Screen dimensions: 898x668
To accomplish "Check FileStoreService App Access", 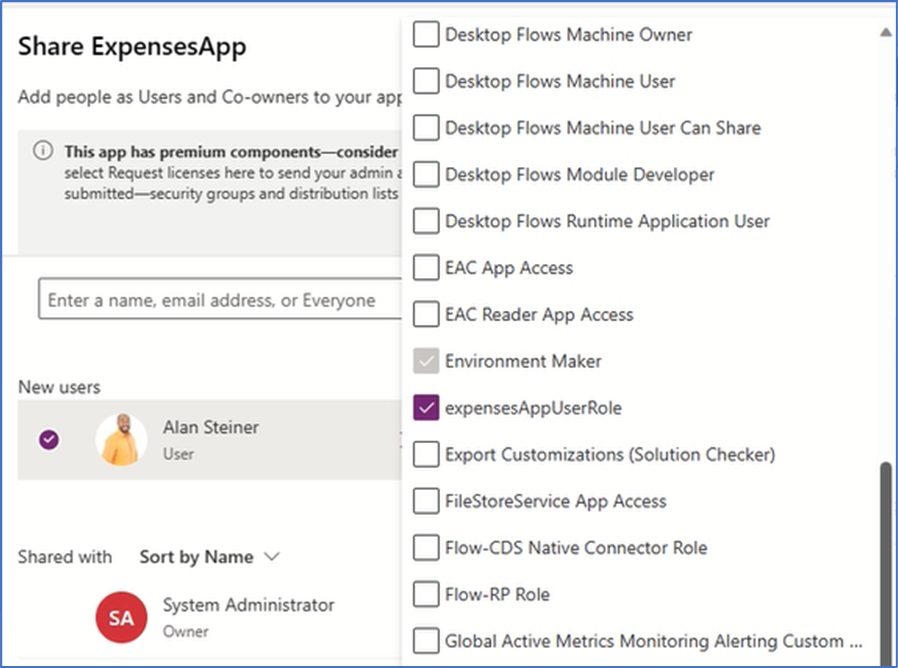I will coord(426,501).
